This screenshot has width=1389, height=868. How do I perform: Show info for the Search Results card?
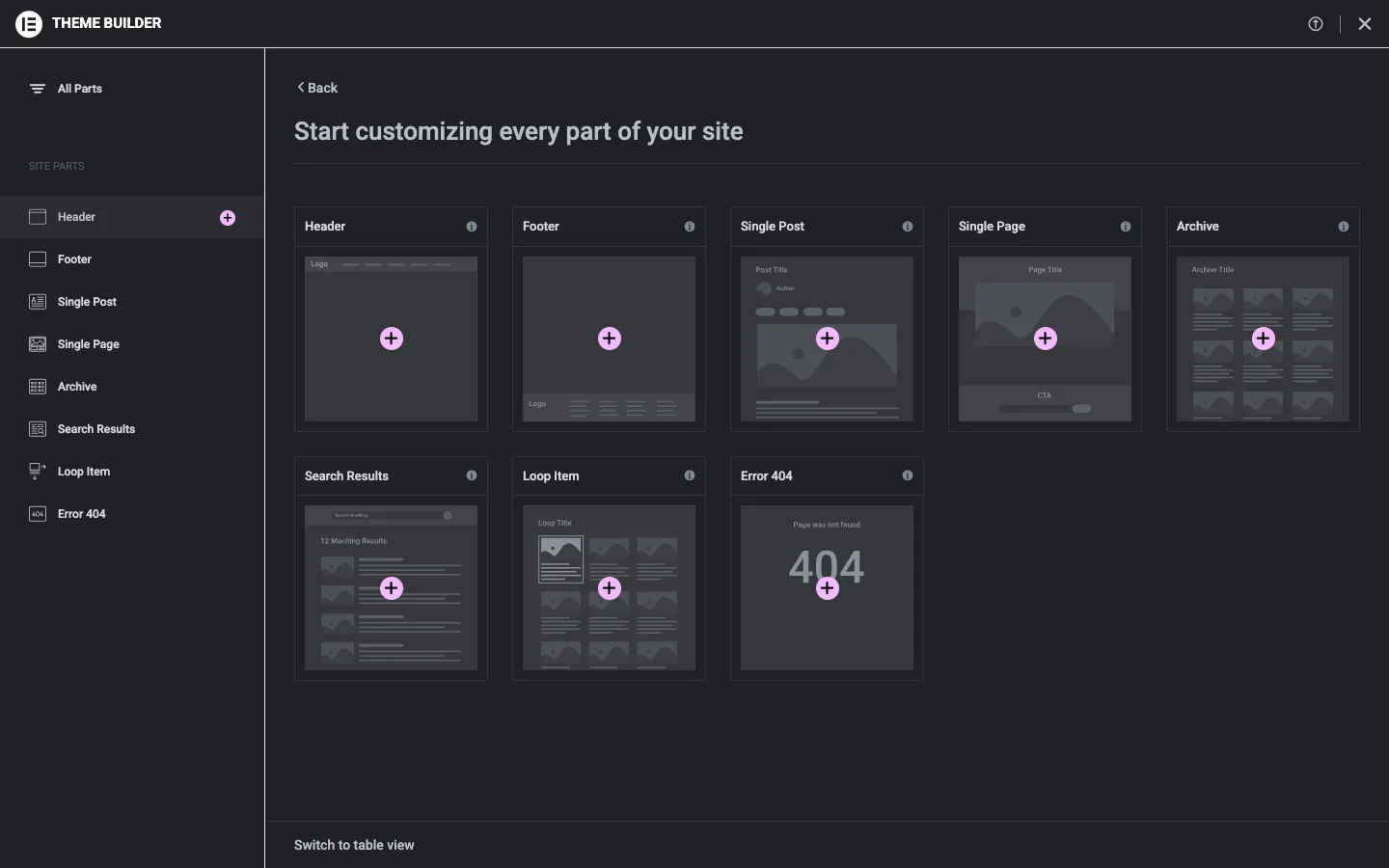coord(472,475)
